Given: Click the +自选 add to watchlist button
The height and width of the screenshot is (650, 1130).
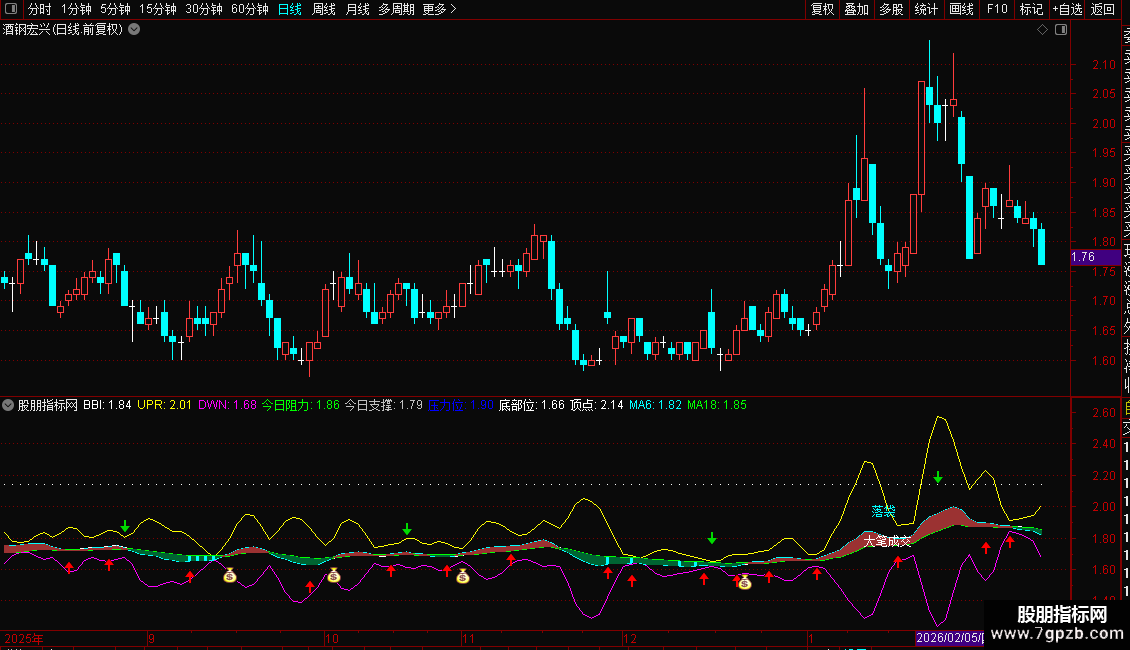Looking at the screenshot, I should [1067, 9].
